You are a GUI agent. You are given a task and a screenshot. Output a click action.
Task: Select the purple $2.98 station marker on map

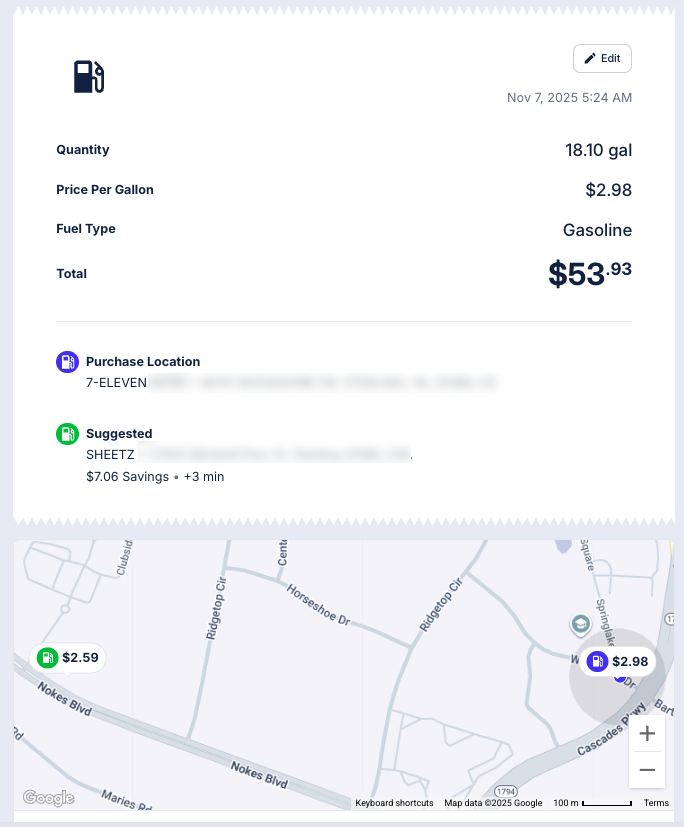[618, 661]
